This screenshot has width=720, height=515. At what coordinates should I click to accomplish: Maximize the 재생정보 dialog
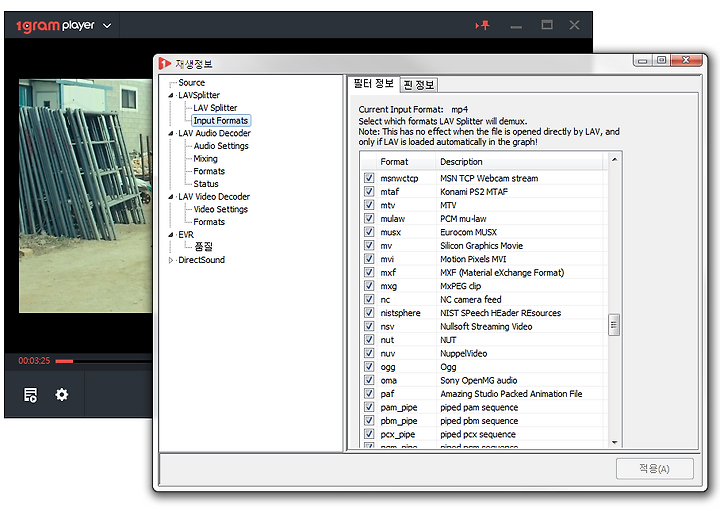(x=661, y=60)
